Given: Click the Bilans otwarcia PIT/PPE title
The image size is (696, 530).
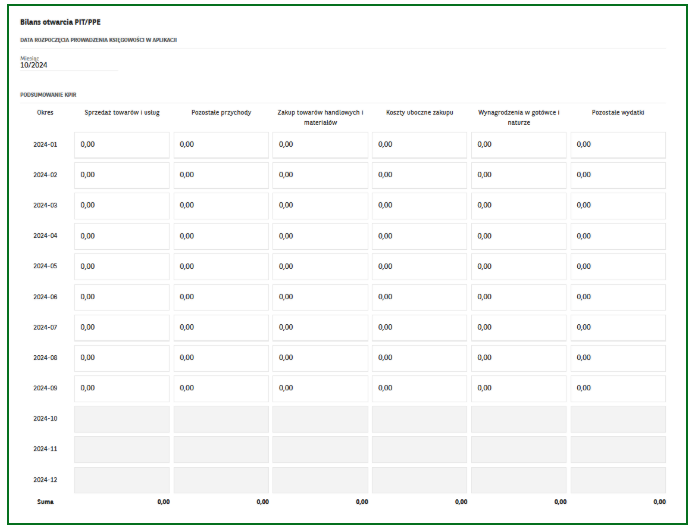Looking at the screenshot, I should tap(60, 22).
